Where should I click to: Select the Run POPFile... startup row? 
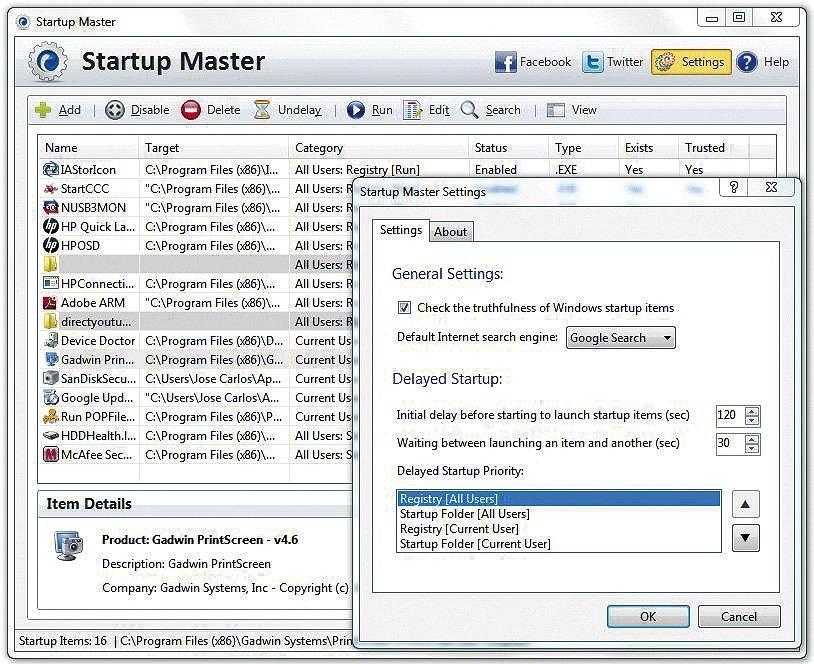pyautogui.click(x=197, y=416)
